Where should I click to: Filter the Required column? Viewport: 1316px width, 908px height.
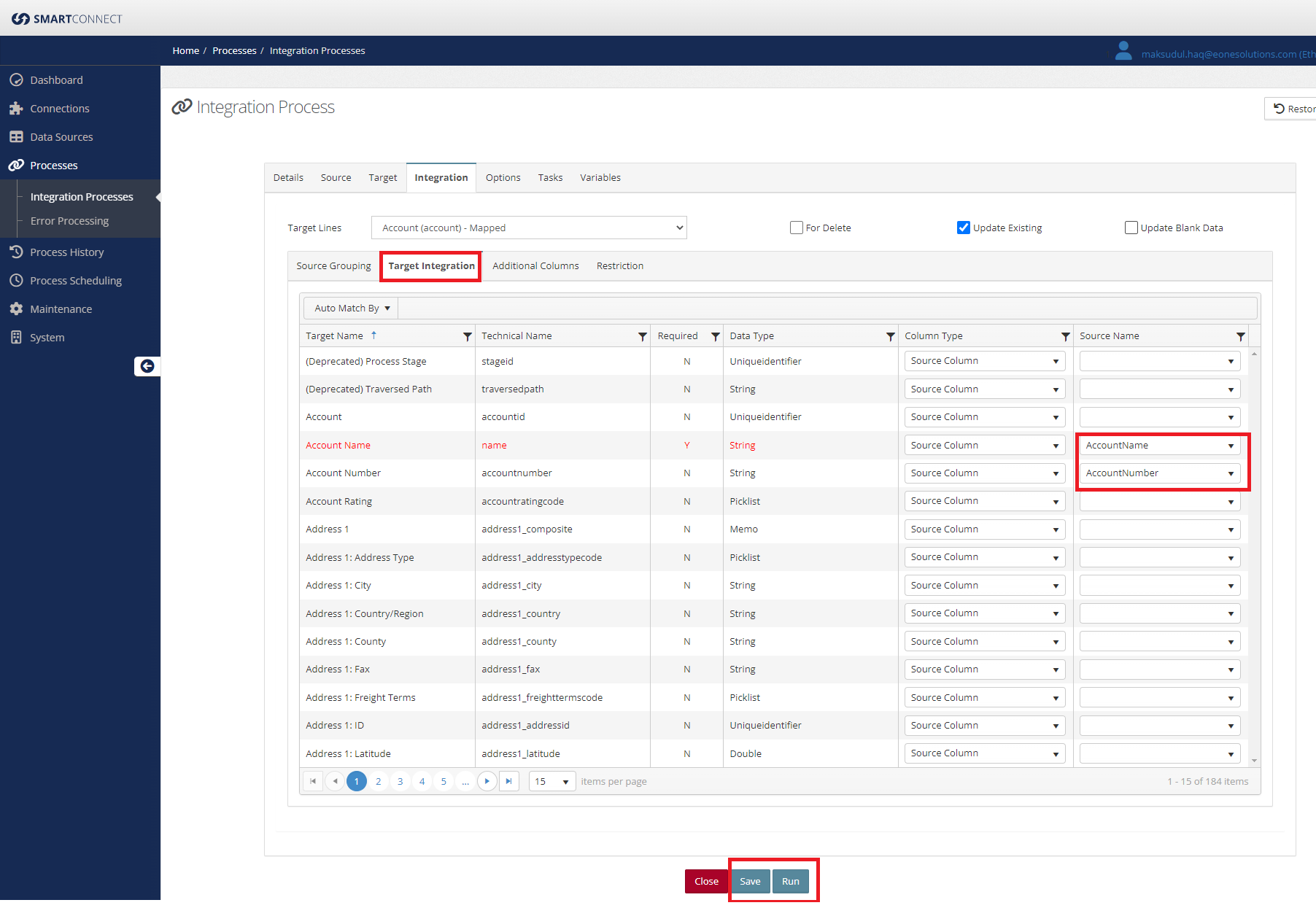715,336
